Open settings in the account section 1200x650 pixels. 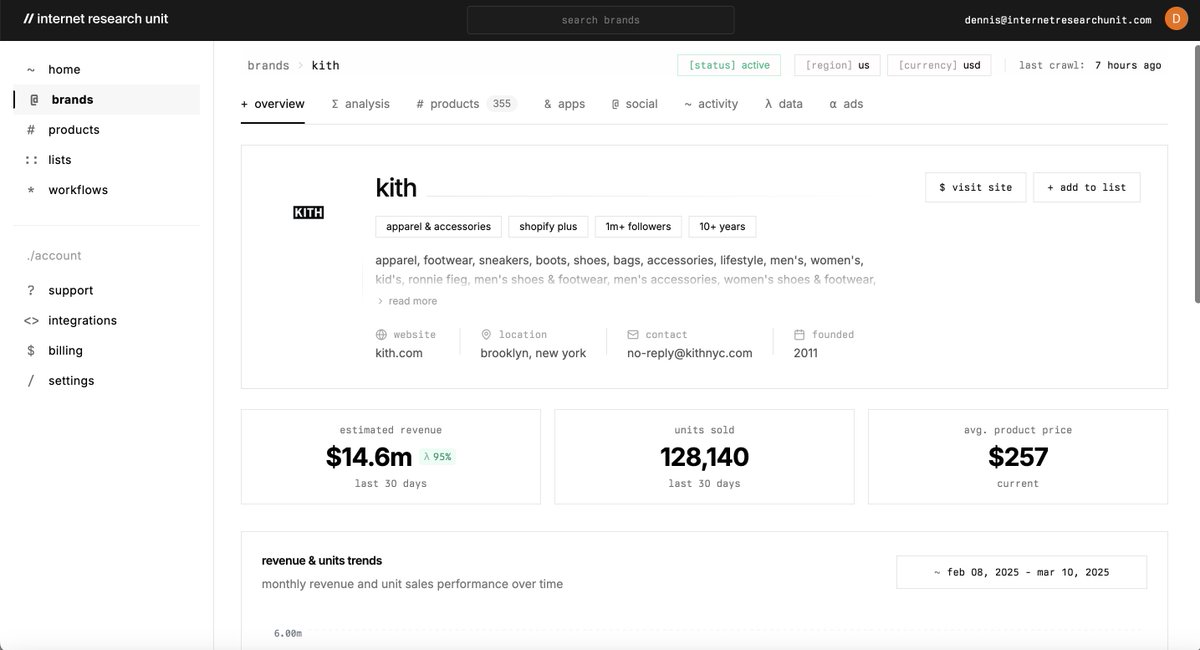tap(106, 381)
